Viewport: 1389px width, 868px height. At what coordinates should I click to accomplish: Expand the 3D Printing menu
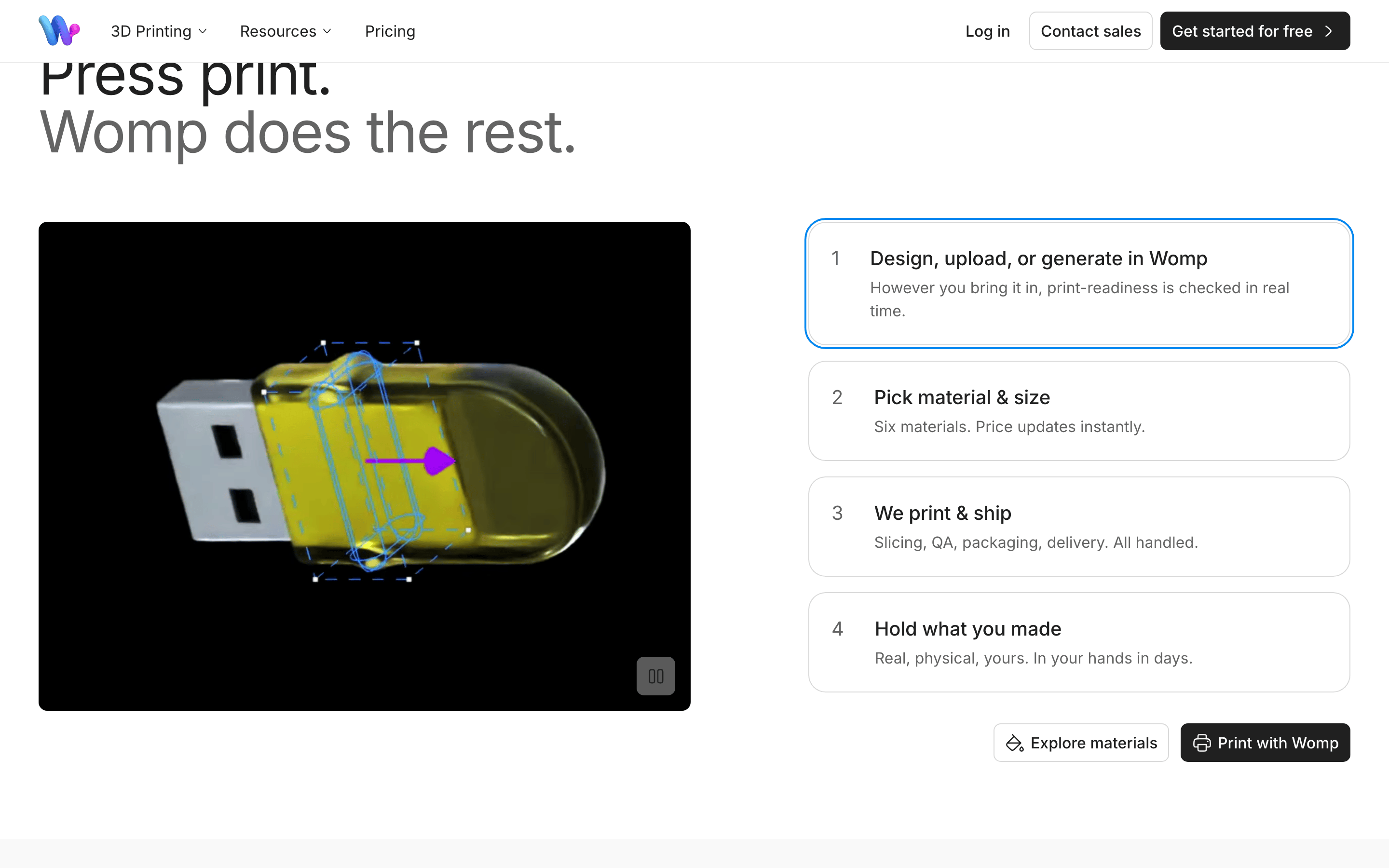[x=159, y=31]
